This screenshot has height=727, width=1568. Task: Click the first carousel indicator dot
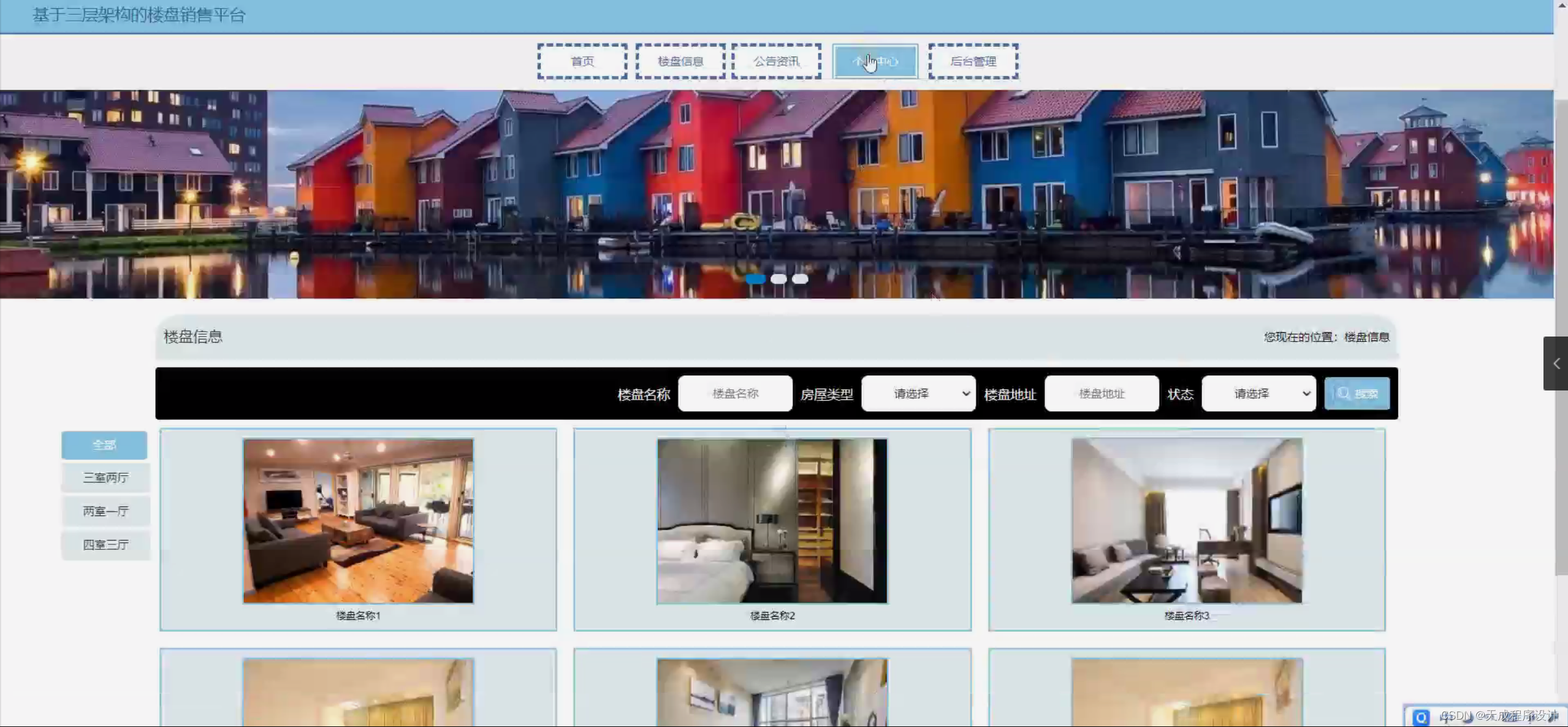pos(756,279)
